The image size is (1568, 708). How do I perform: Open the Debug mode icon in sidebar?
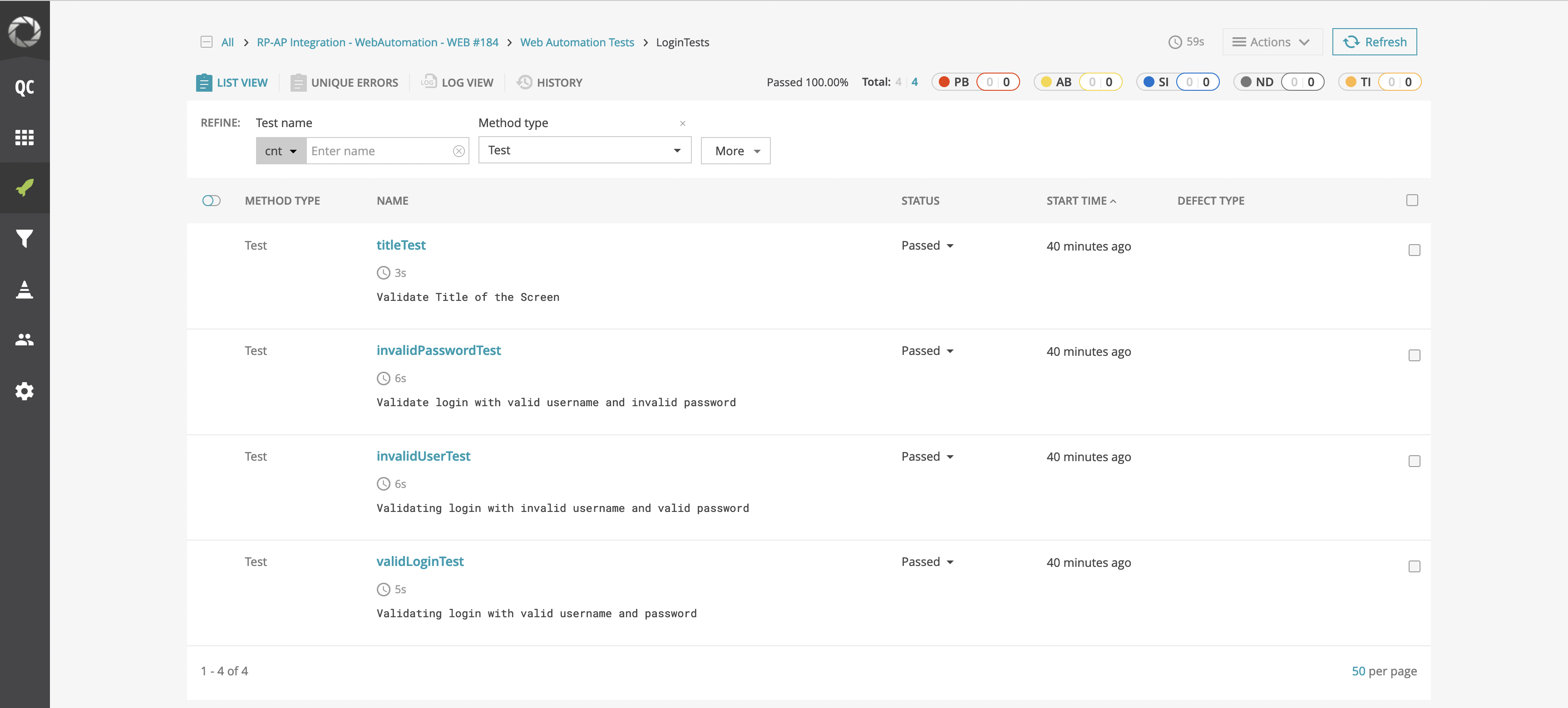tap(25, 290)
